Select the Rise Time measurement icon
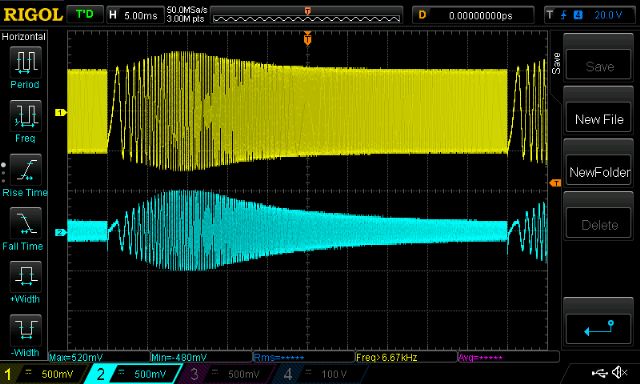 pos(25,170)
